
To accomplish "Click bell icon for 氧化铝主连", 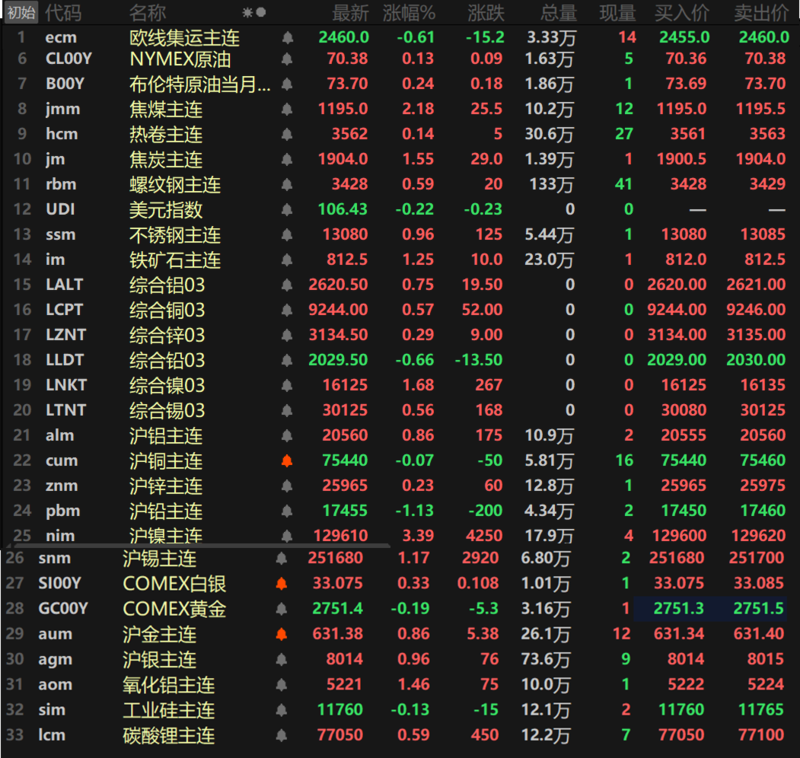I will [281, 685].
